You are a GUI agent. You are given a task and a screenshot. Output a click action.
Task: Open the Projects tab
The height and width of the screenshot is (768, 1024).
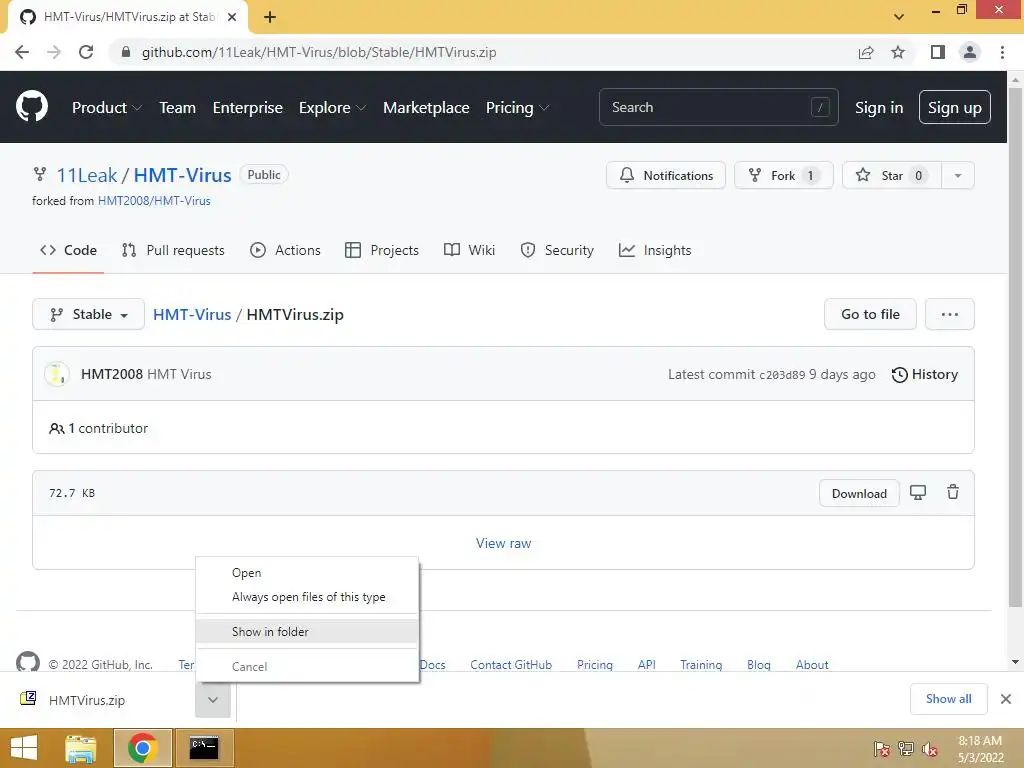[382, 250]
